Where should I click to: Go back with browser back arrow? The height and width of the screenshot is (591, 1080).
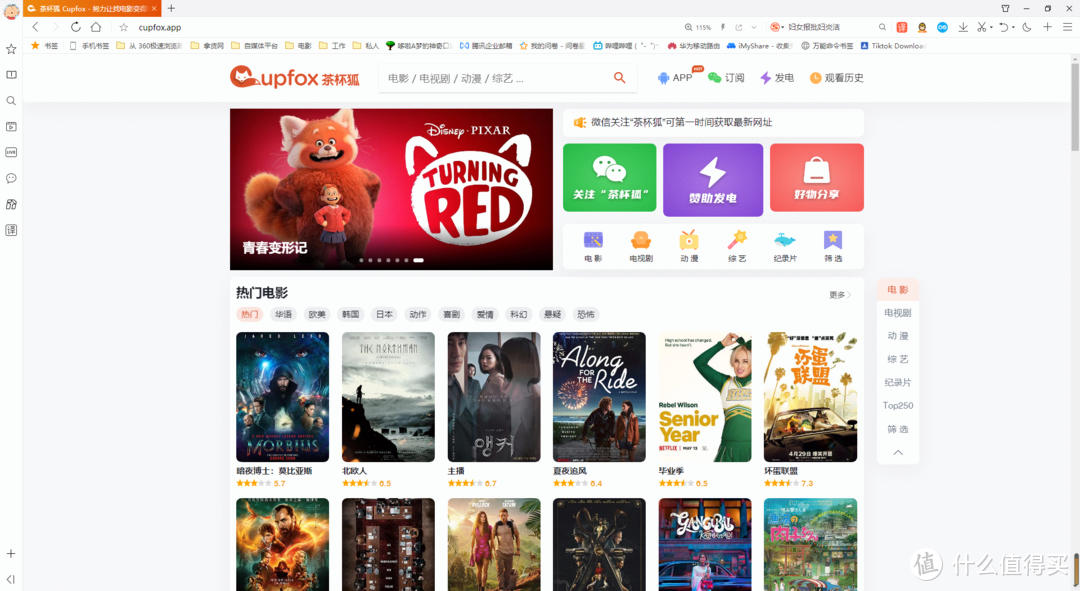pyautogui.click(x=36, y=27)
